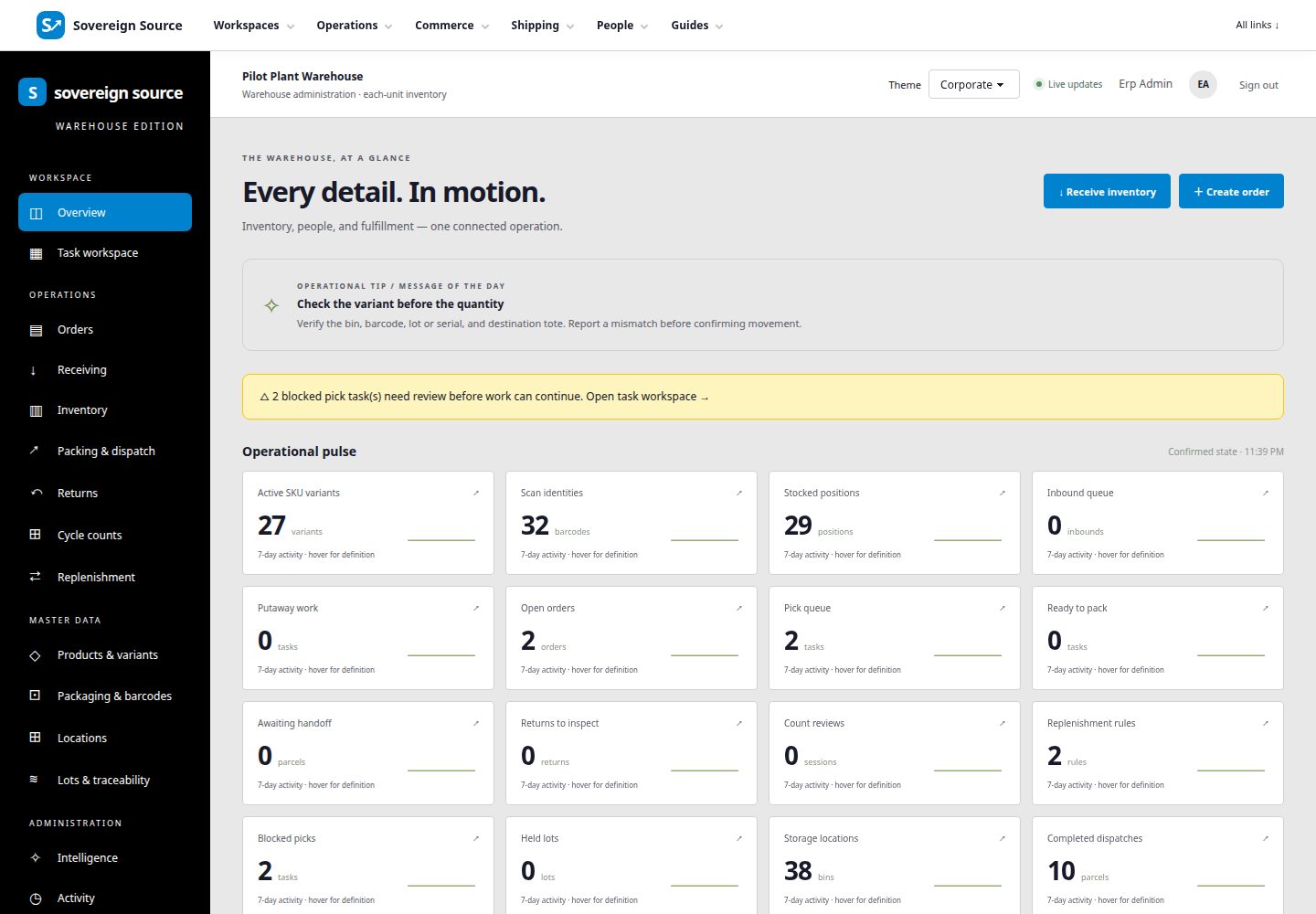
Task: Click the Create order button
Action: (1231, 191)
